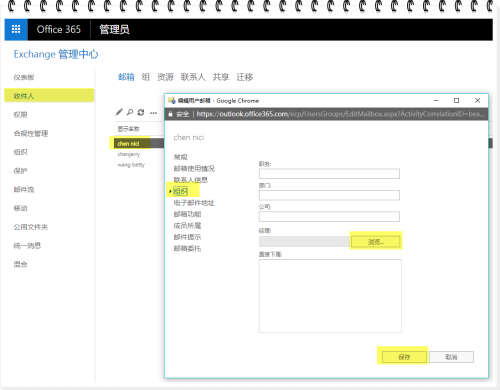The height and width of the screenshot is (390, 500).
Task: Click the 保存 button
Action: [x=404, y=357]
